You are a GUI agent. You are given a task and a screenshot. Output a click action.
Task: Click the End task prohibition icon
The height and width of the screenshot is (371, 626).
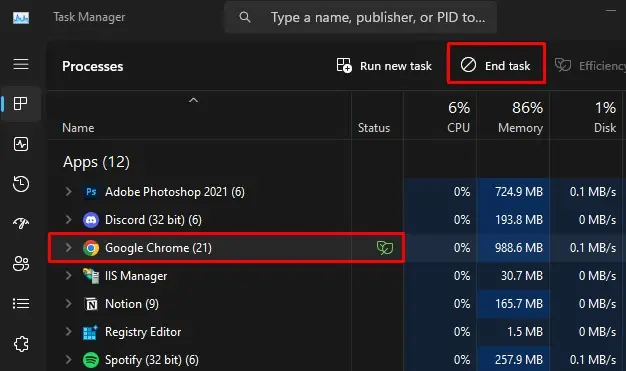point(468,65)
